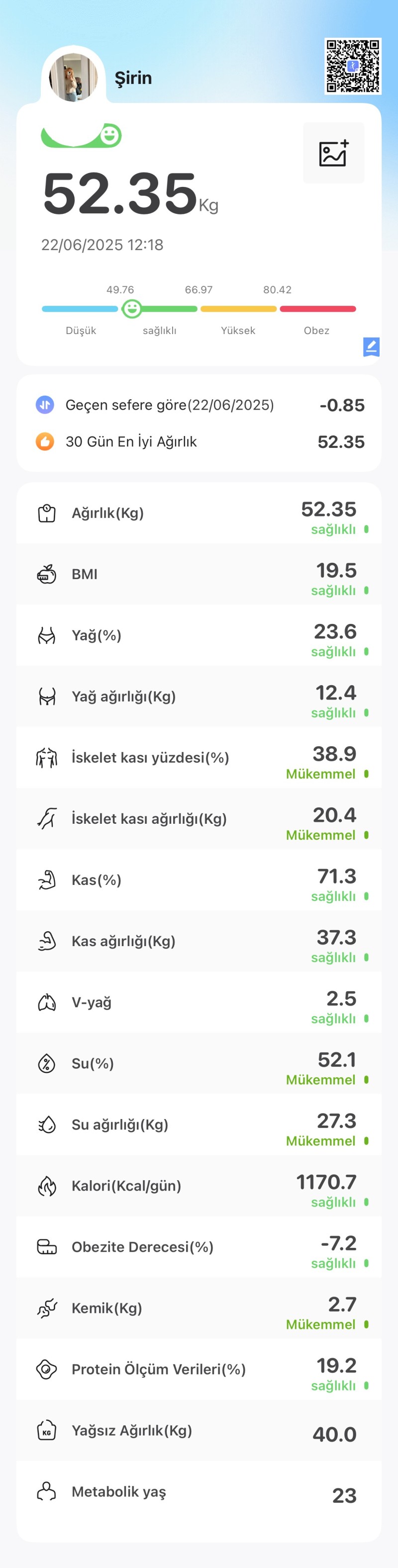Tap the add photo icon

point(333,153)
